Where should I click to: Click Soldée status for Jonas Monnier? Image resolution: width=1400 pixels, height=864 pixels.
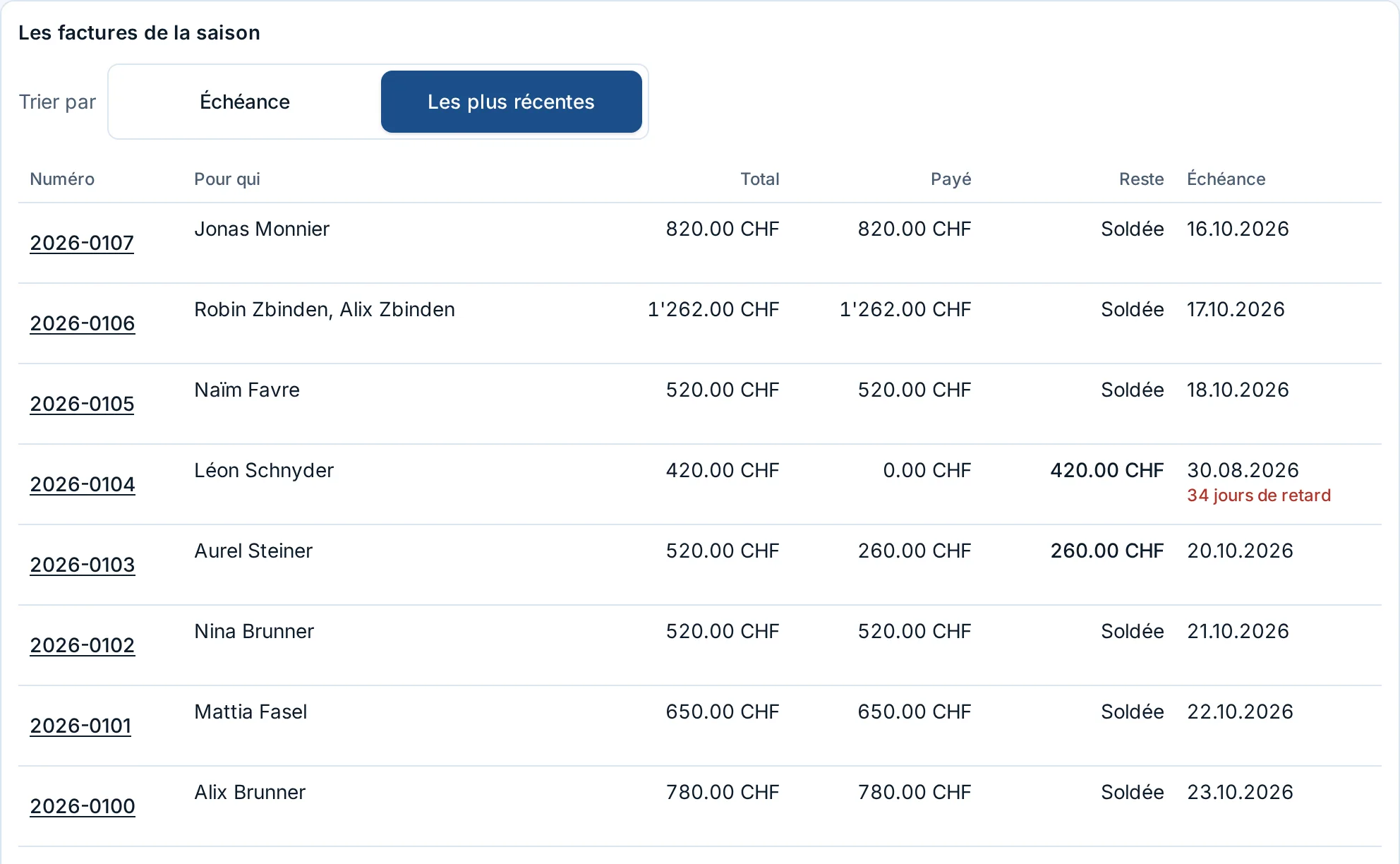tap(1133, 229)
